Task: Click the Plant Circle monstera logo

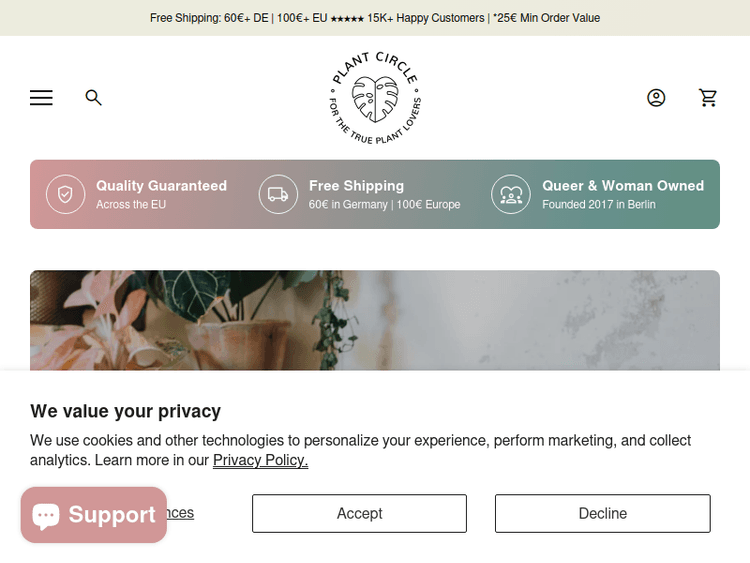Action: tap(375, 98)
